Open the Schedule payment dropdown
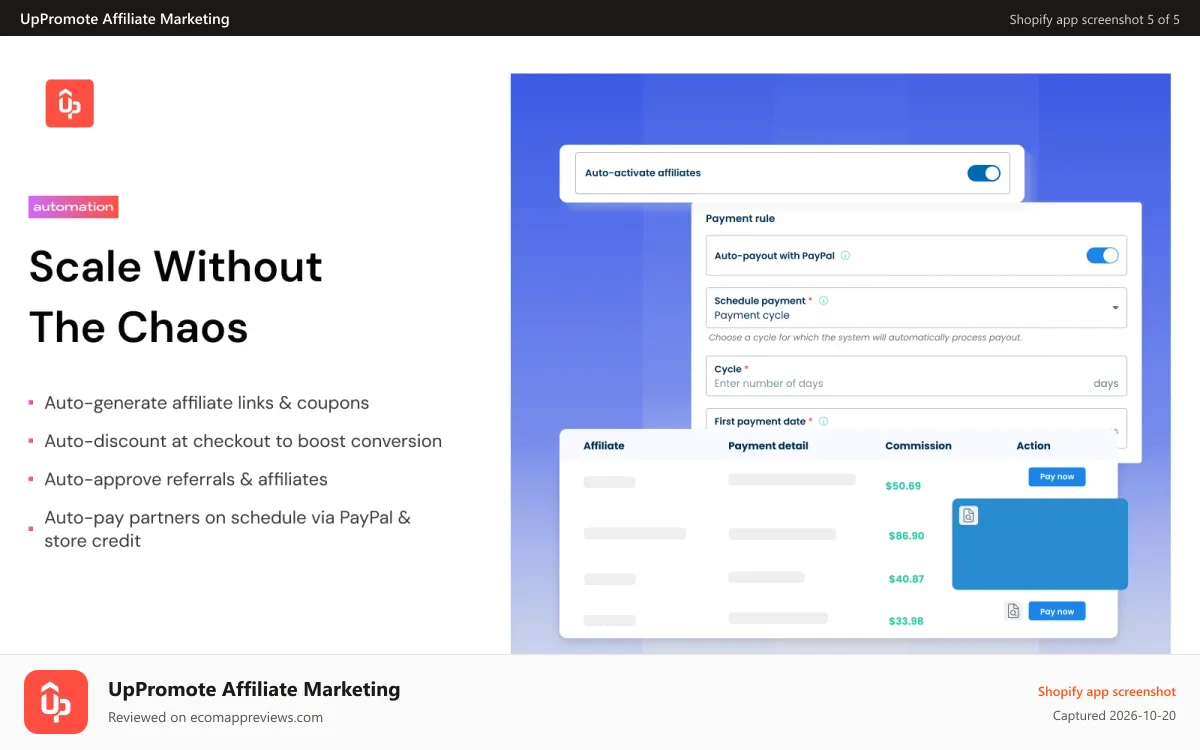This screenshot has width=1200, height=750. pyautogui.click(x=916, y=308)
